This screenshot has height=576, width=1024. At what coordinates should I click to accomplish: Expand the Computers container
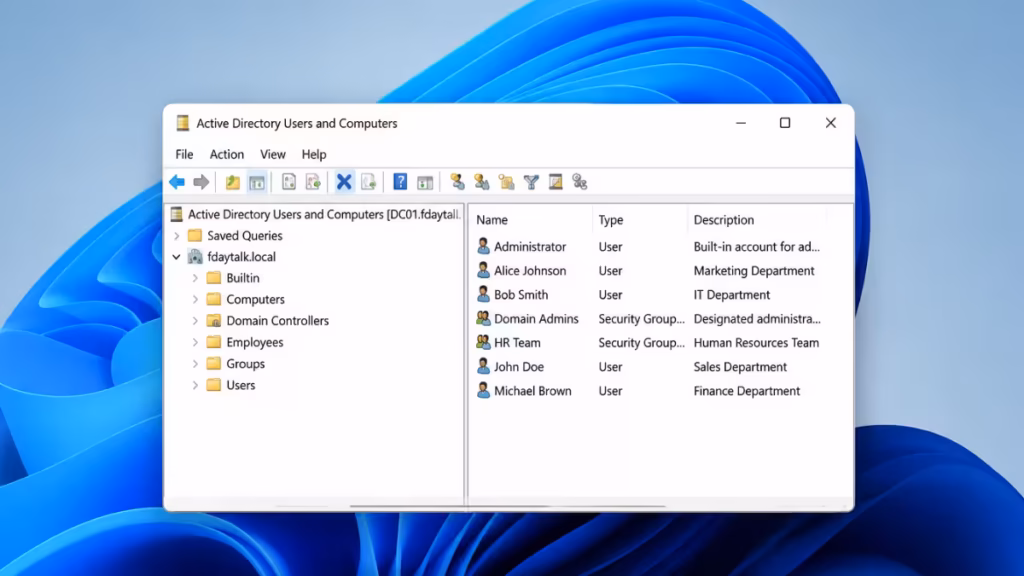pos(195,300)
